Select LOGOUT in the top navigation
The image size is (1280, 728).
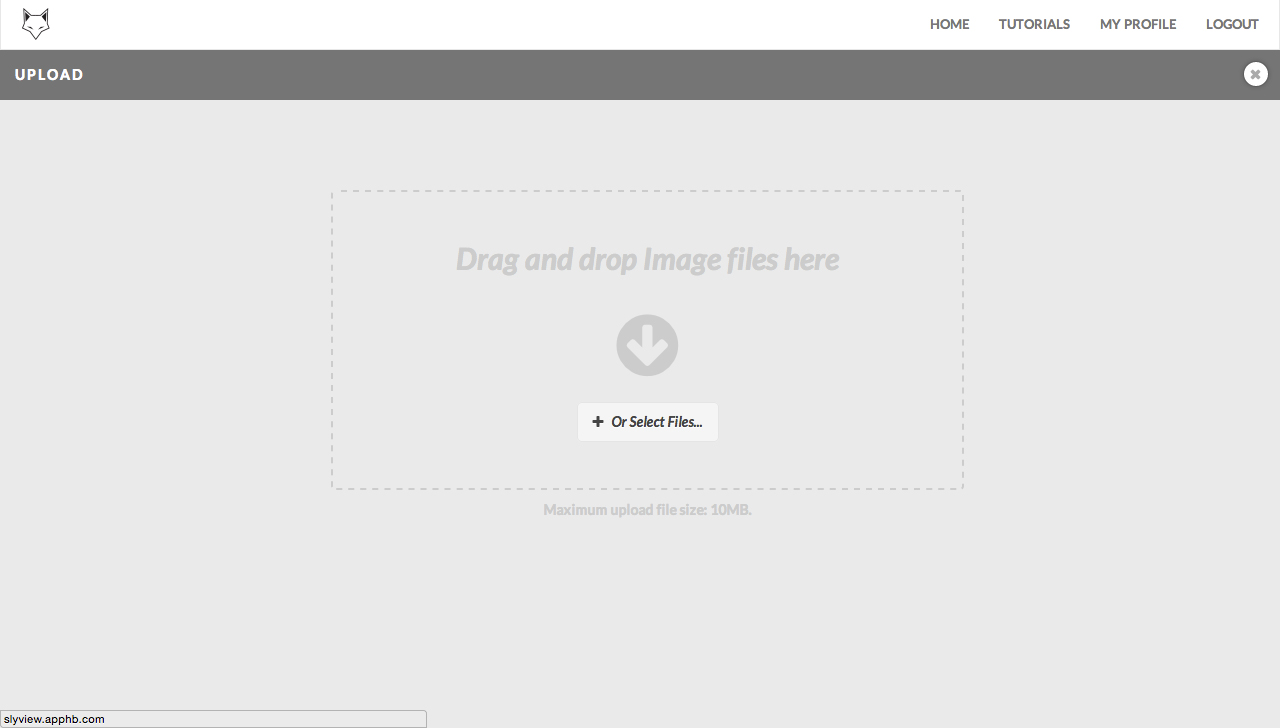pyautogui.click(x=1232, y=24)
